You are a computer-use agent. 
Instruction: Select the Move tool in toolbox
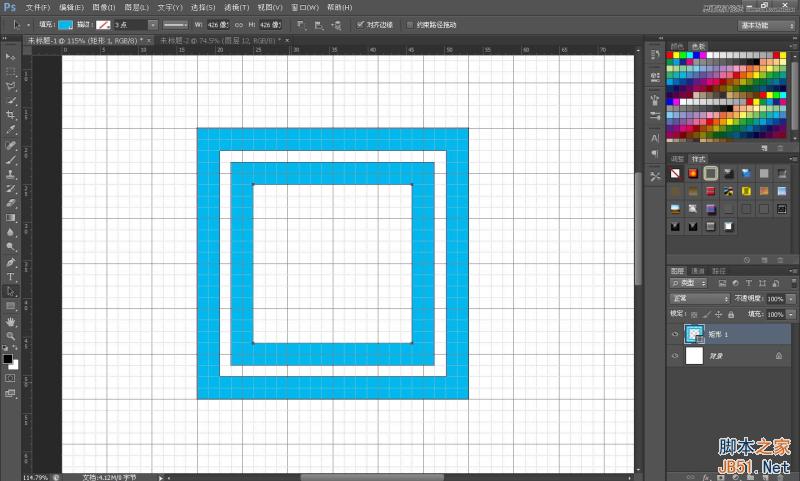[x=10, y=56]
